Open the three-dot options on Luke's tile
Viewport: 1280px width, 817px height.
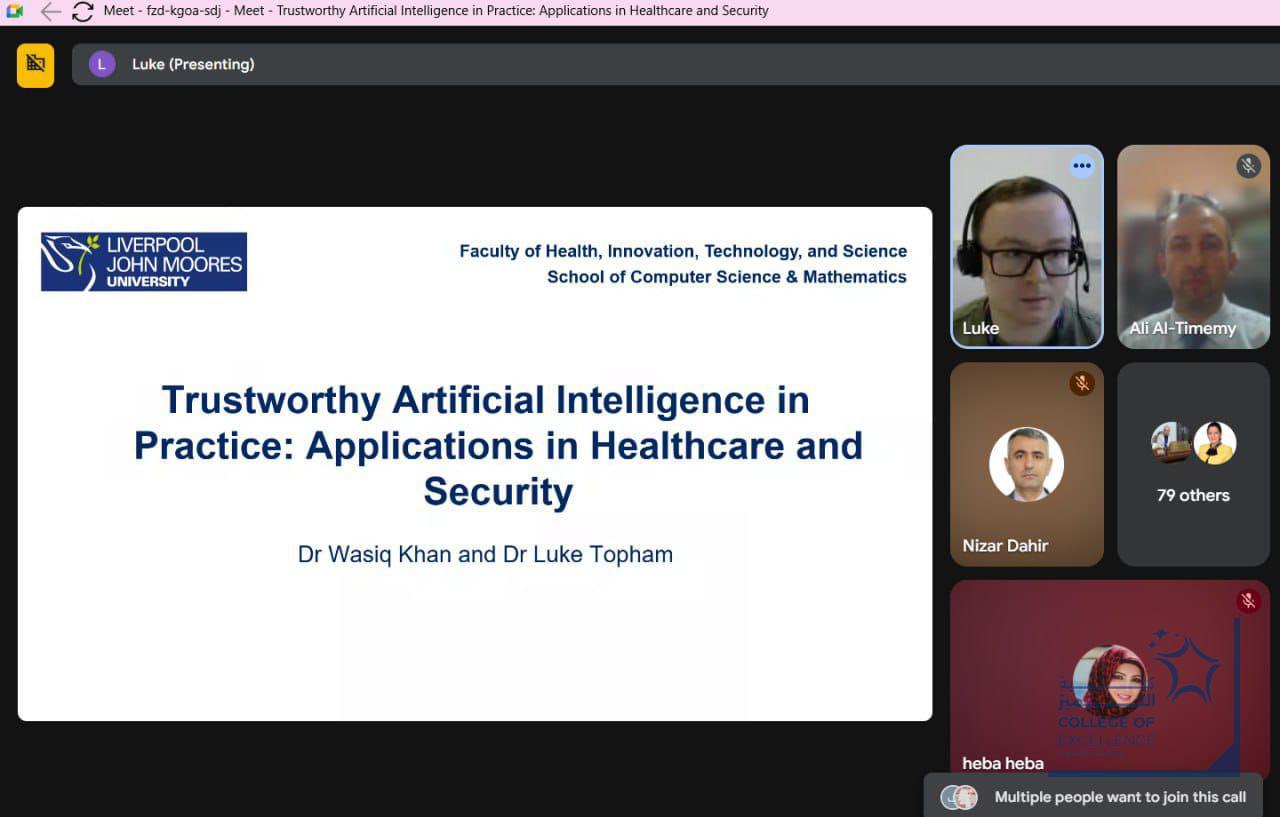point(1081,166)
